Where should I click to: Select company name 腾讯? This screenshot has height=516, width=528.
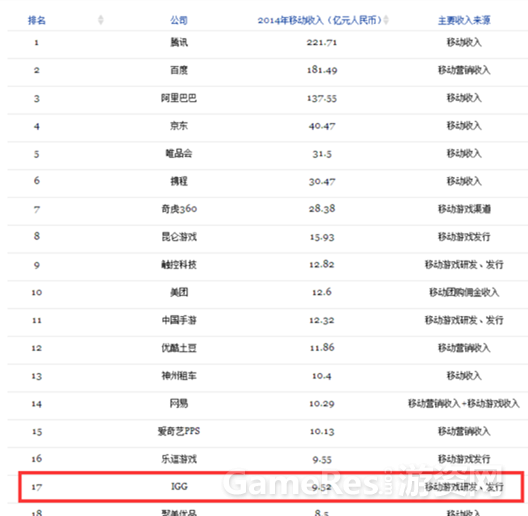(x=179, y=42)
